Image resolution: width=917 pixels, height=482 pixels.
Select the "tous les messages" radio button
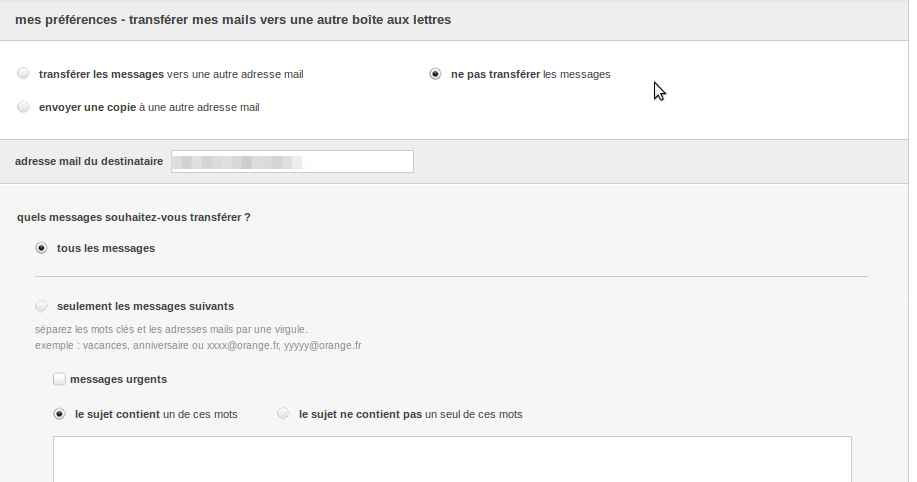[41, 248]
